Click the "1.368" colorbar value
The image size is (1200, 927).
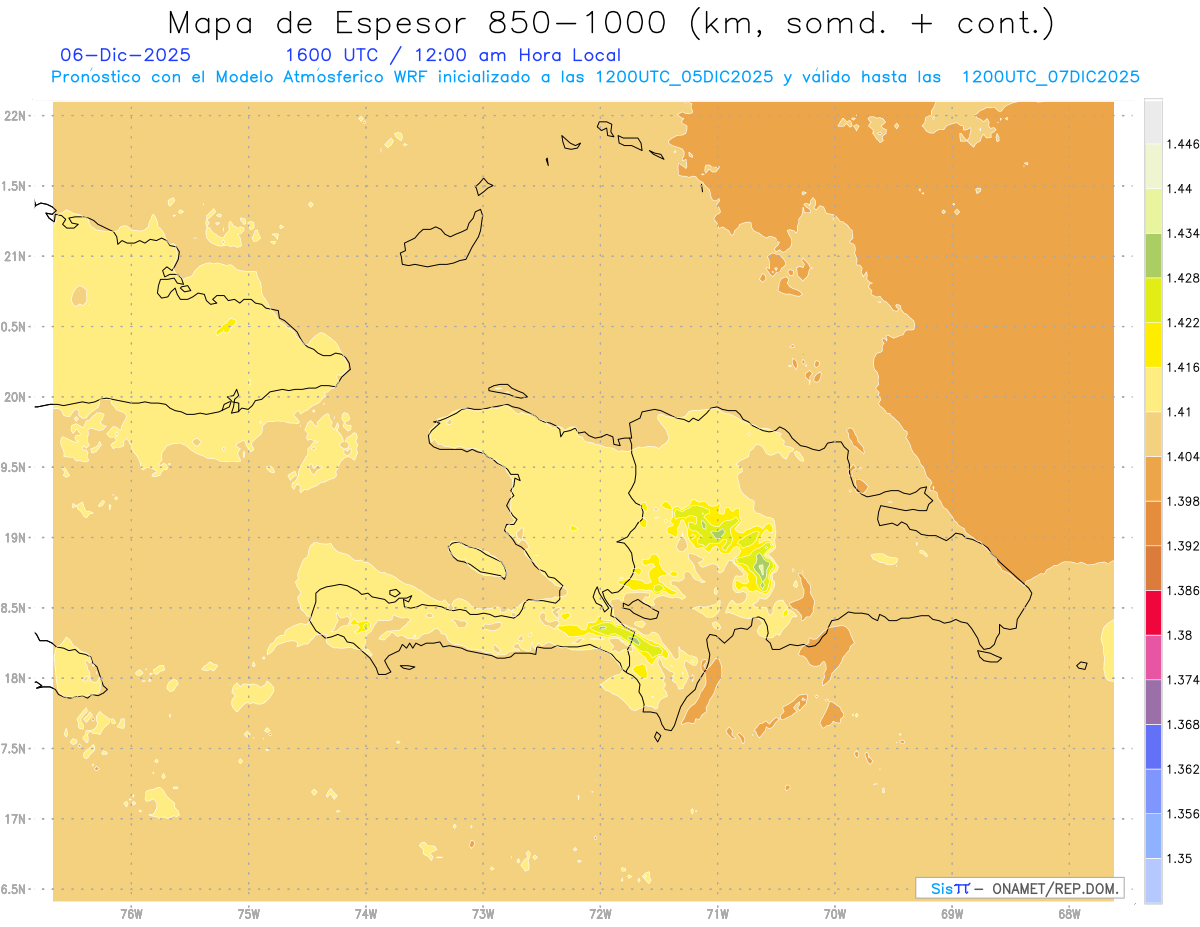click(x=1183, y=724)
